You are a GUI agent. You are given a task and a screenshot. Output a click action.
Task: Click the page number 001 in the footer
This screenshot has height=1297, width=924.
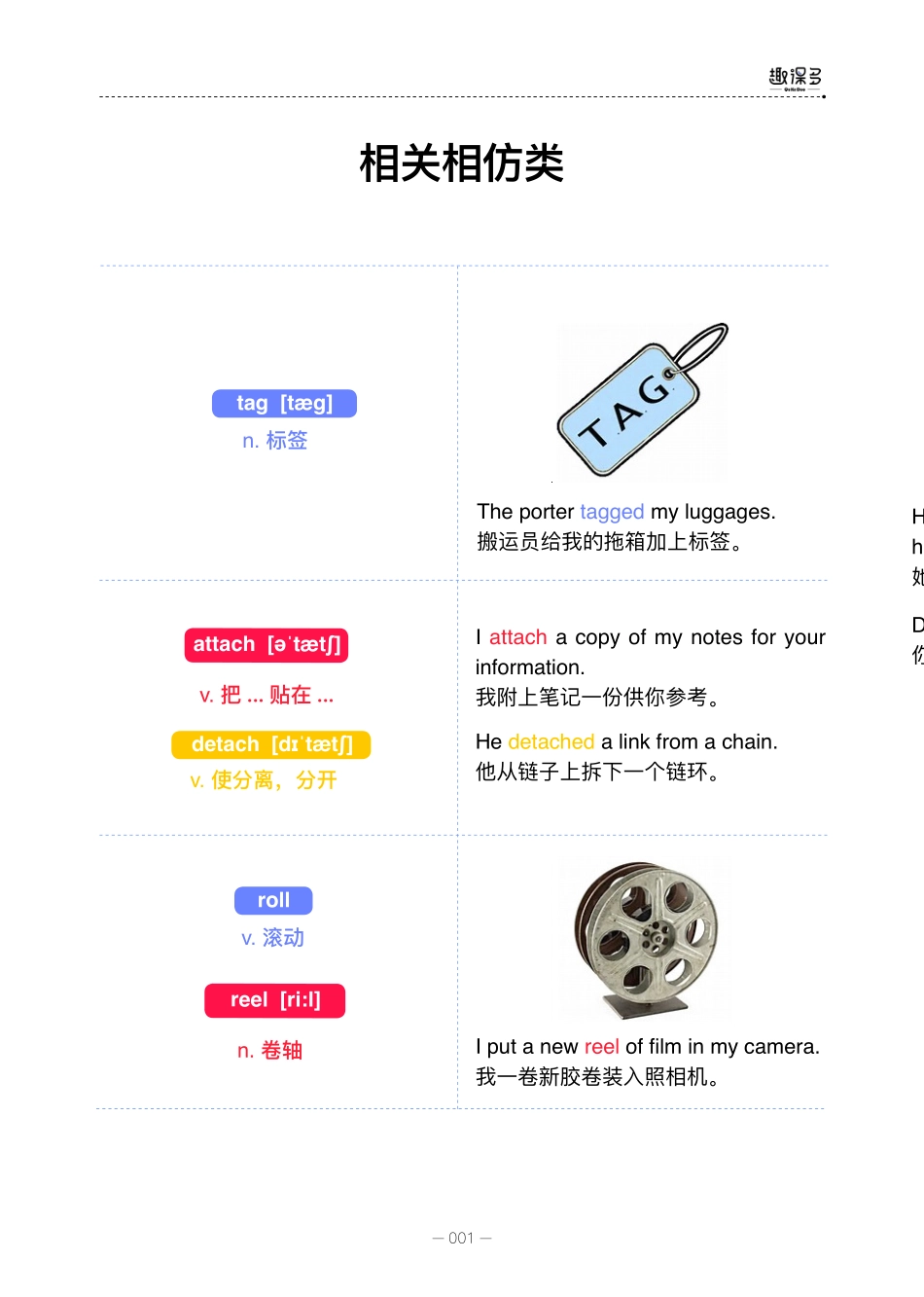tap(462, 1238)
